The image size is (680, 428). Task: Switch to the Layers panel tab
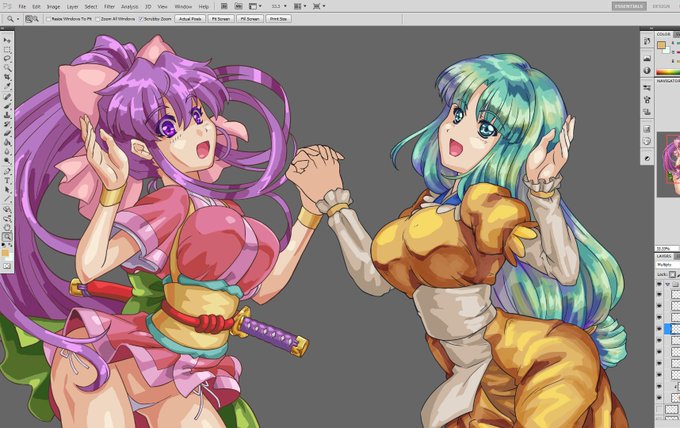pos(664,256)
